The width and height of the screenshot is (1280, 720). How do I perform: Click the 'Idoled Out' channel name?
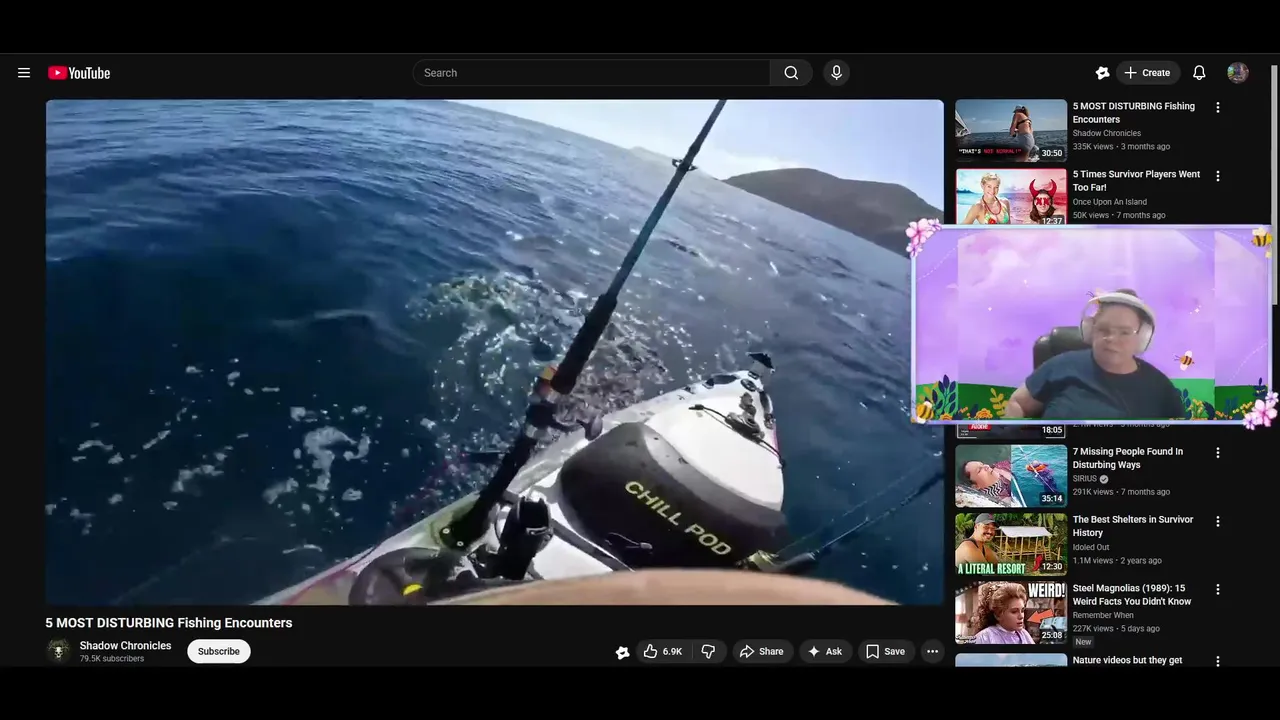(x=1091, y=547)
